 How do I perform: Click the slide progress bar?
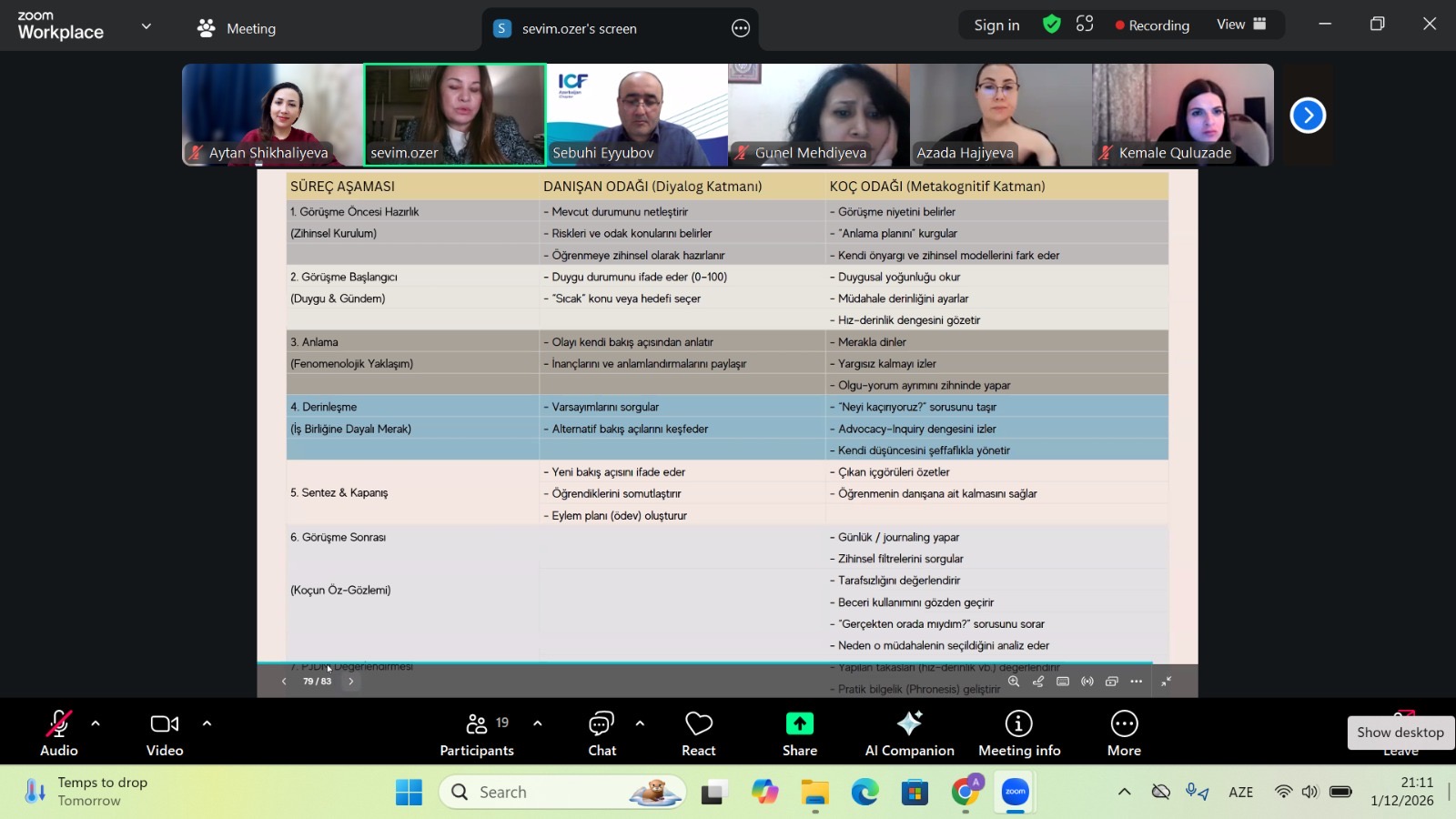point(704,663)
